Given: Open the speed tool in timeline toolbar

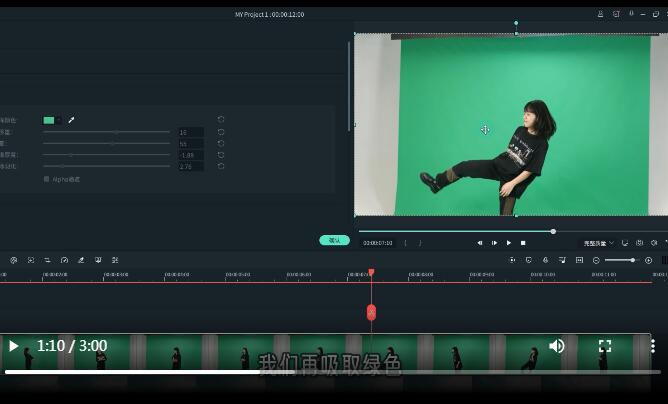Looking at the screenshot, I should pos(64,260).
